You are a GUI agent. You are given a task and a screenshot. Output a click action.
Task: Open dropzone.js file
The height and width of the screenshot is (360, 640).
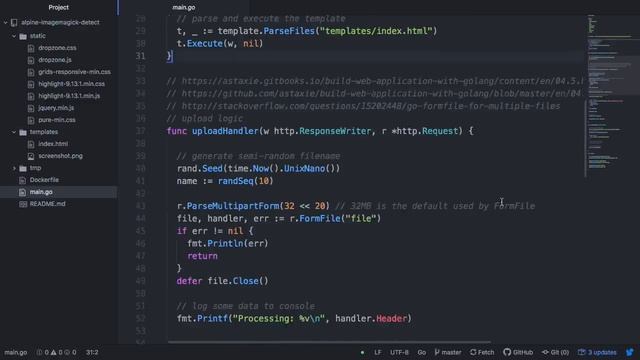[55, 60]
